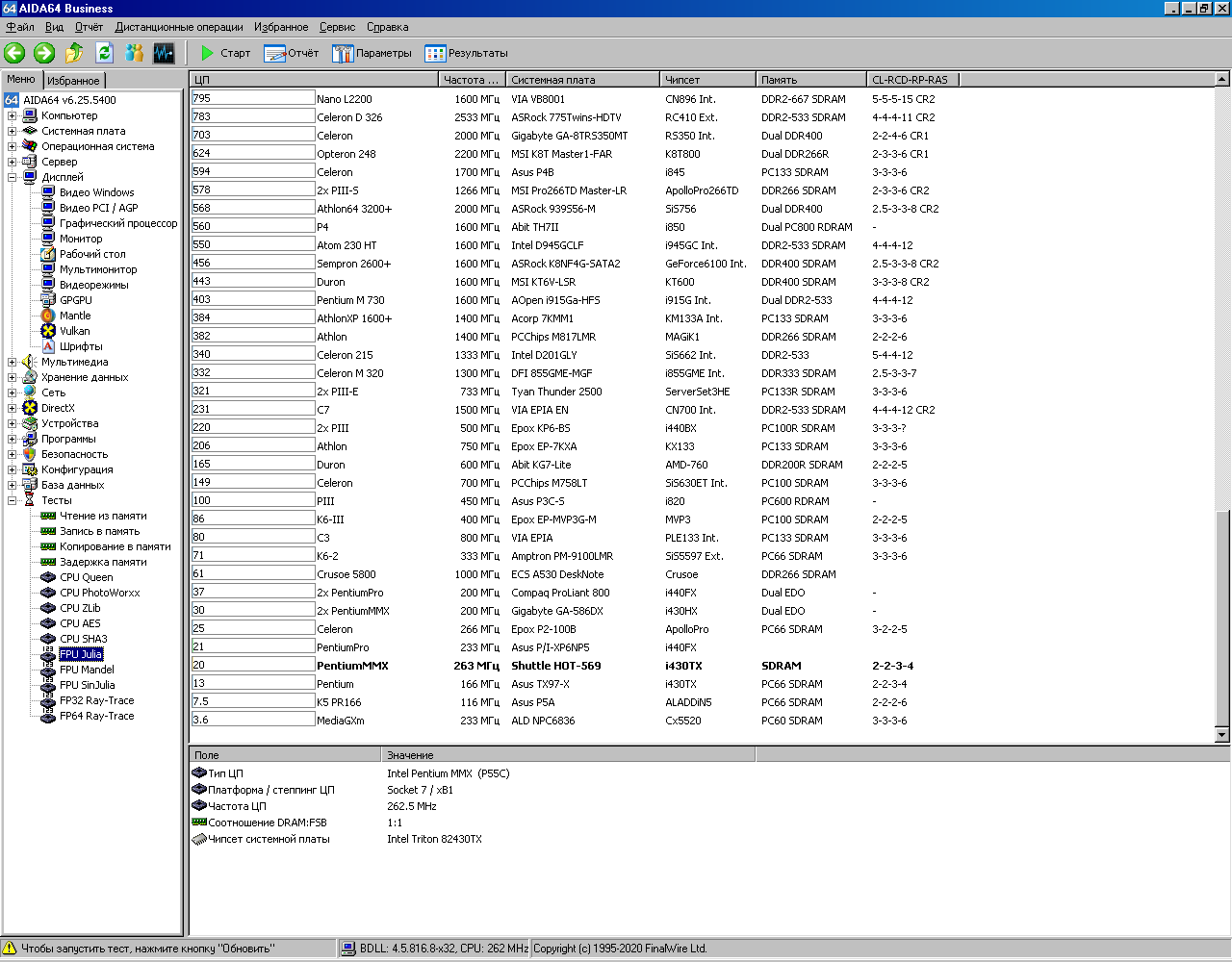Click the Рабочий стол icon in tree
The image size is (1232, 962).
(48, 254)
